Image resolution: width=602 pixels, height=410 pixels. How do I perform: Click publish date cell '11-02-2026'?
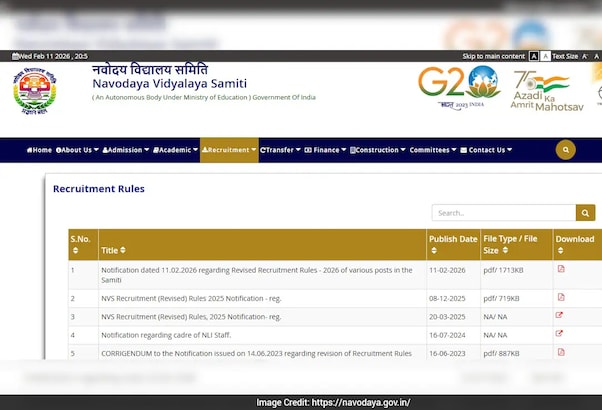tap(447, 270)
